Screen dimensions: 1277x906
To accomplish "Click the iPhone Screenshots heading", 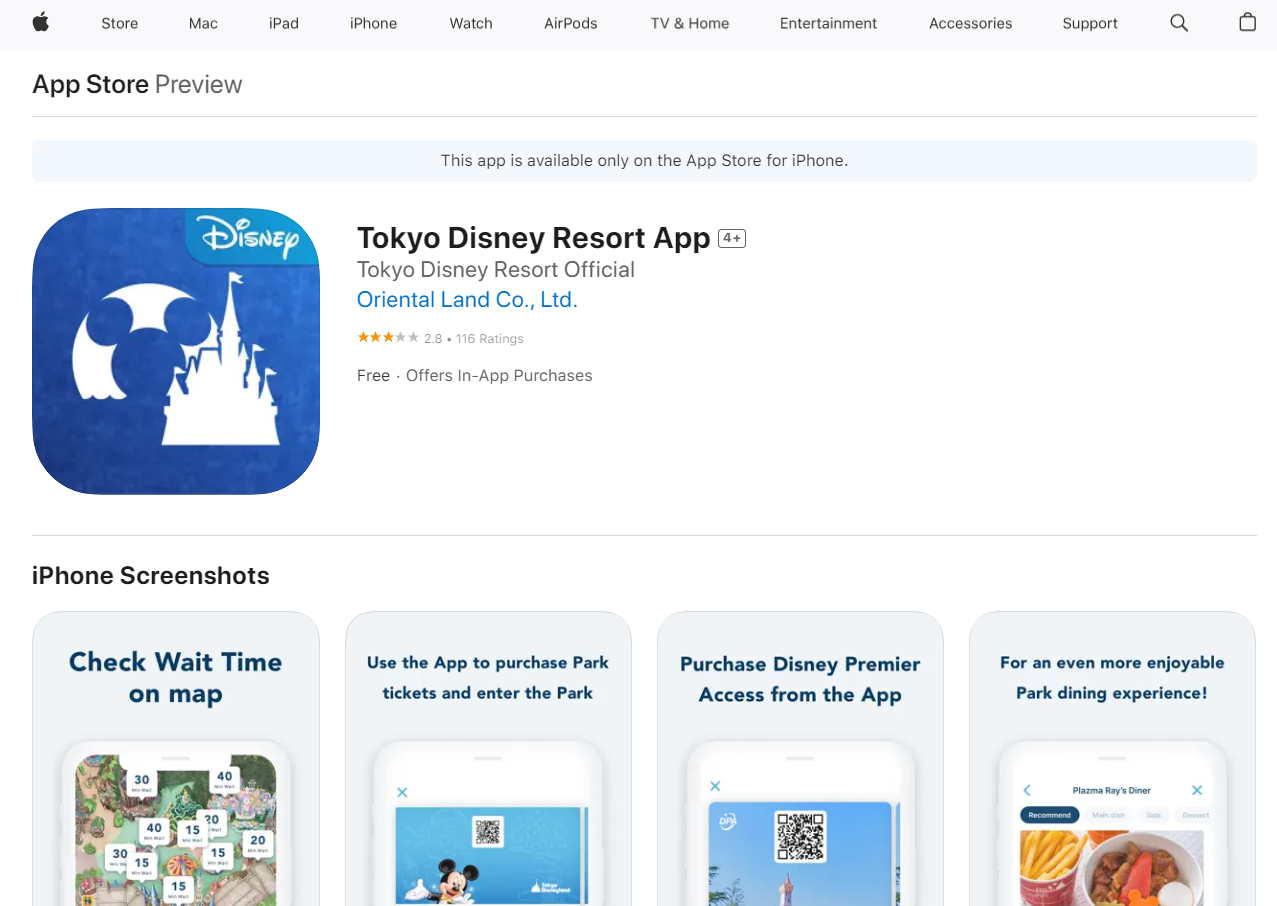I will (x=151, y=576).
